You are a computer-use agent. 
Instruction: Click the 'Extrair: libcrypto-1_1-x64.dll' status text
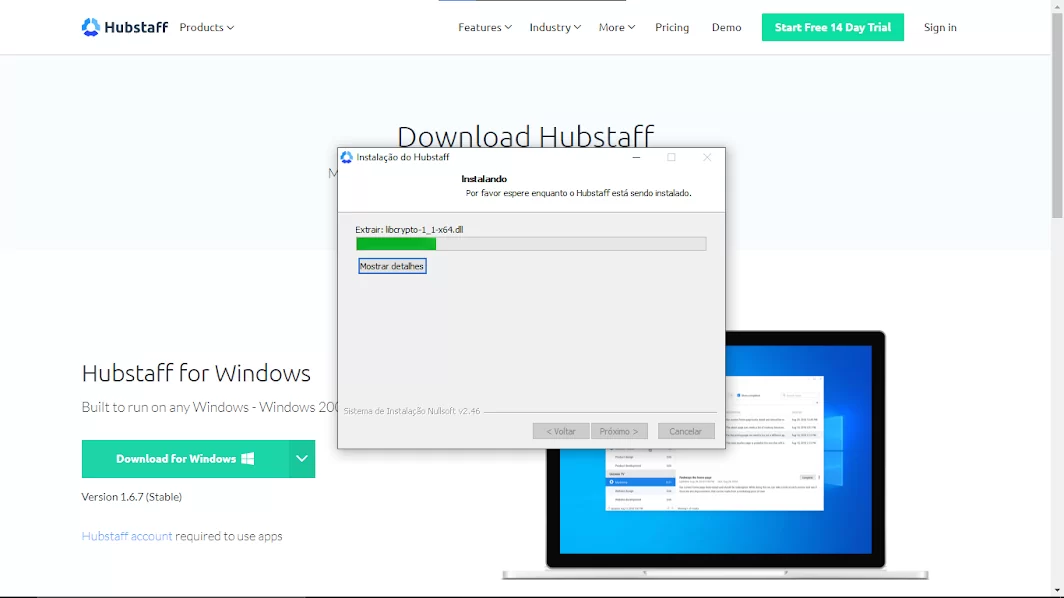409,229
